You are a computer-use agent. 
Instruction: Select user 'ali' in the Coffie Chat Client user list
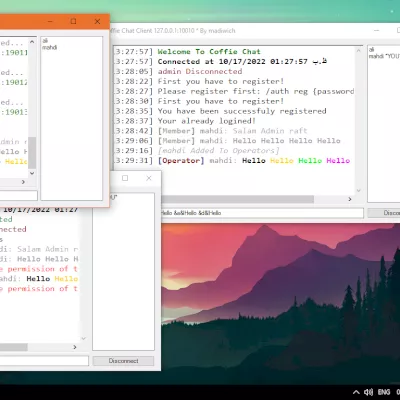click(371, 50)
